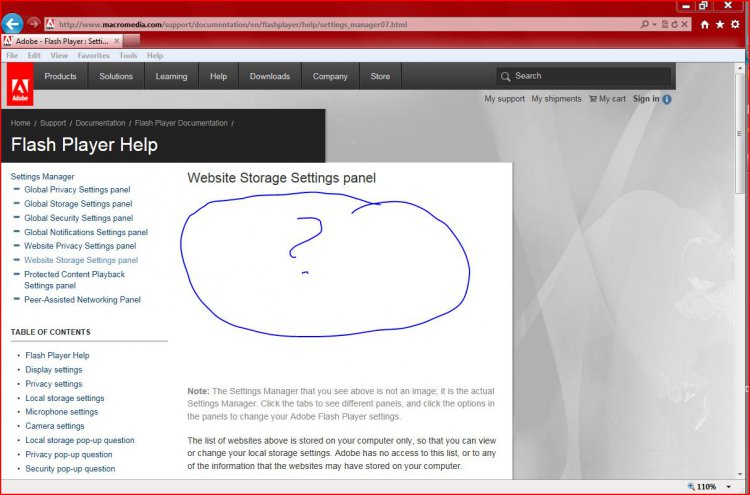Open Downloads in Adobe navigation bar
This screenshot has height=495, width=750.
pos(270,76)
